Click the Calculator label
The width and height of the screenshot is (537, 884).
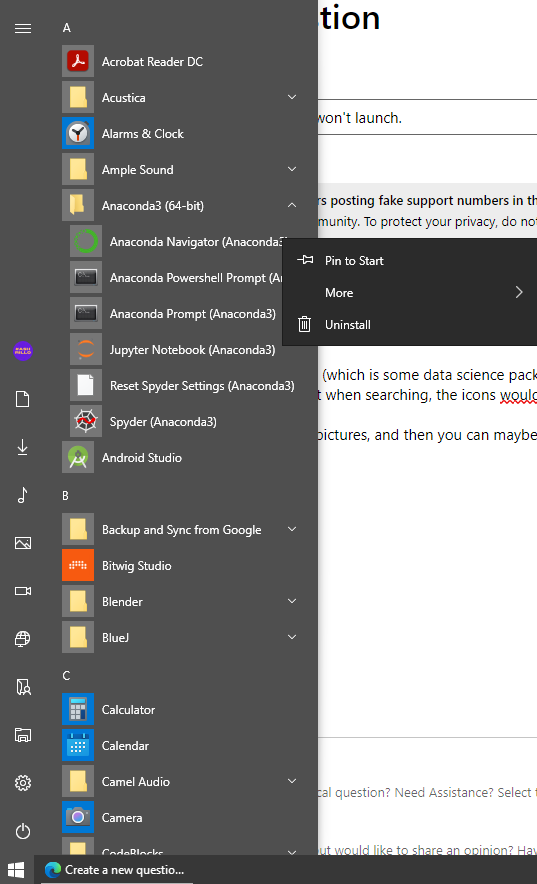click(x=128, y=710)
